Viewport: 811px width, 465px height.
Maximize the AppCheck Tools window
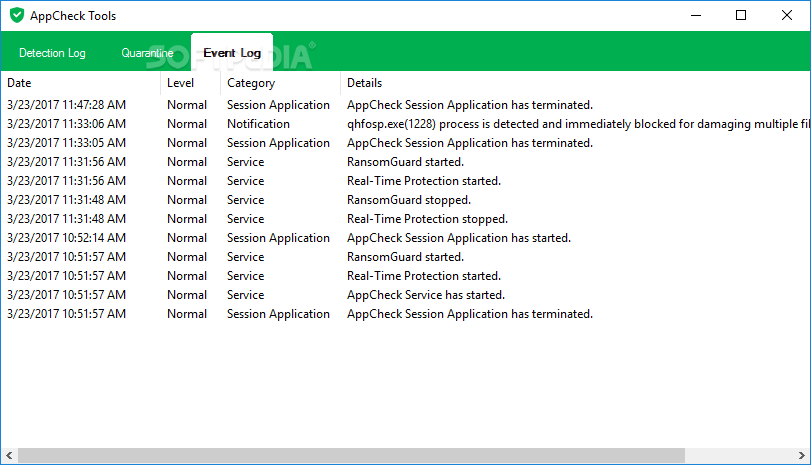coord(741,16)
